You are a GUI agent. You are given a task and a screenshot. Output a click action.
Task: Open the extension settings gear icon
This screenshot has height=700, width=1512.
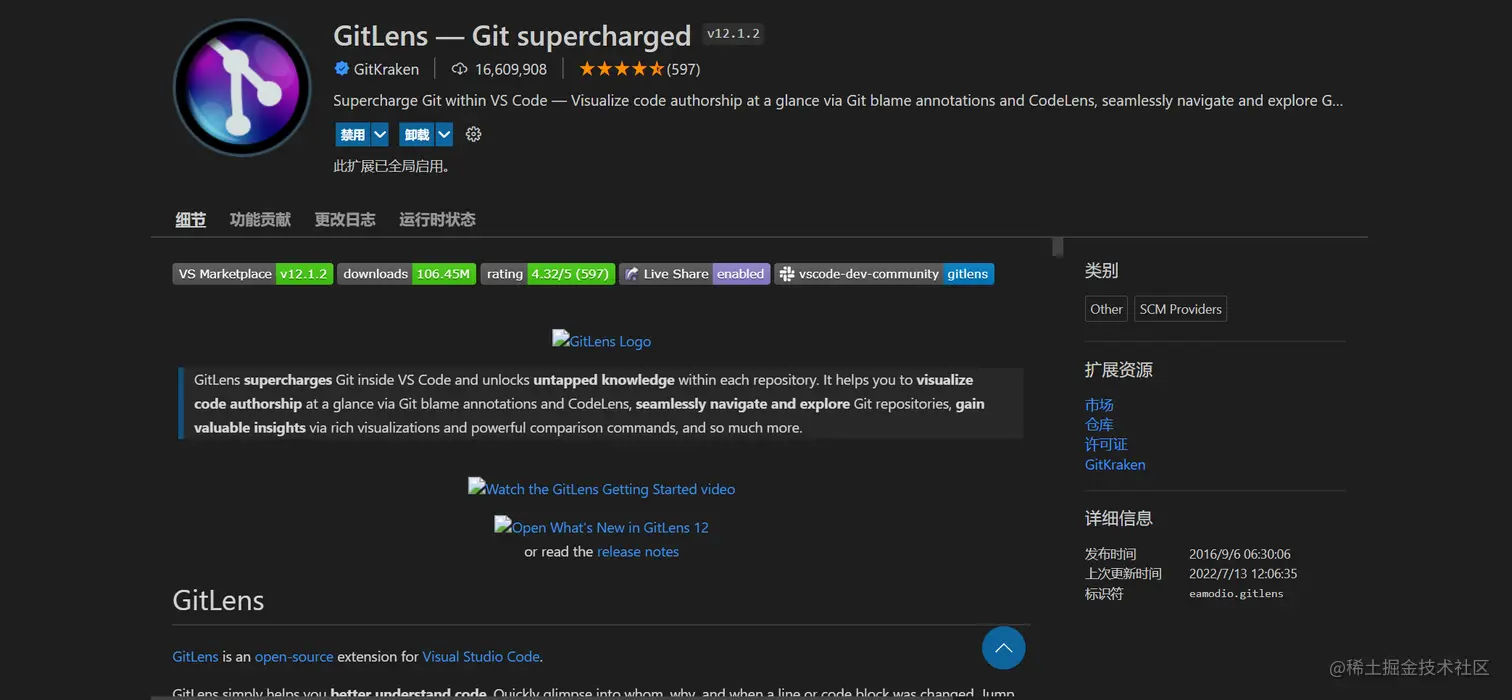(473, 134)
